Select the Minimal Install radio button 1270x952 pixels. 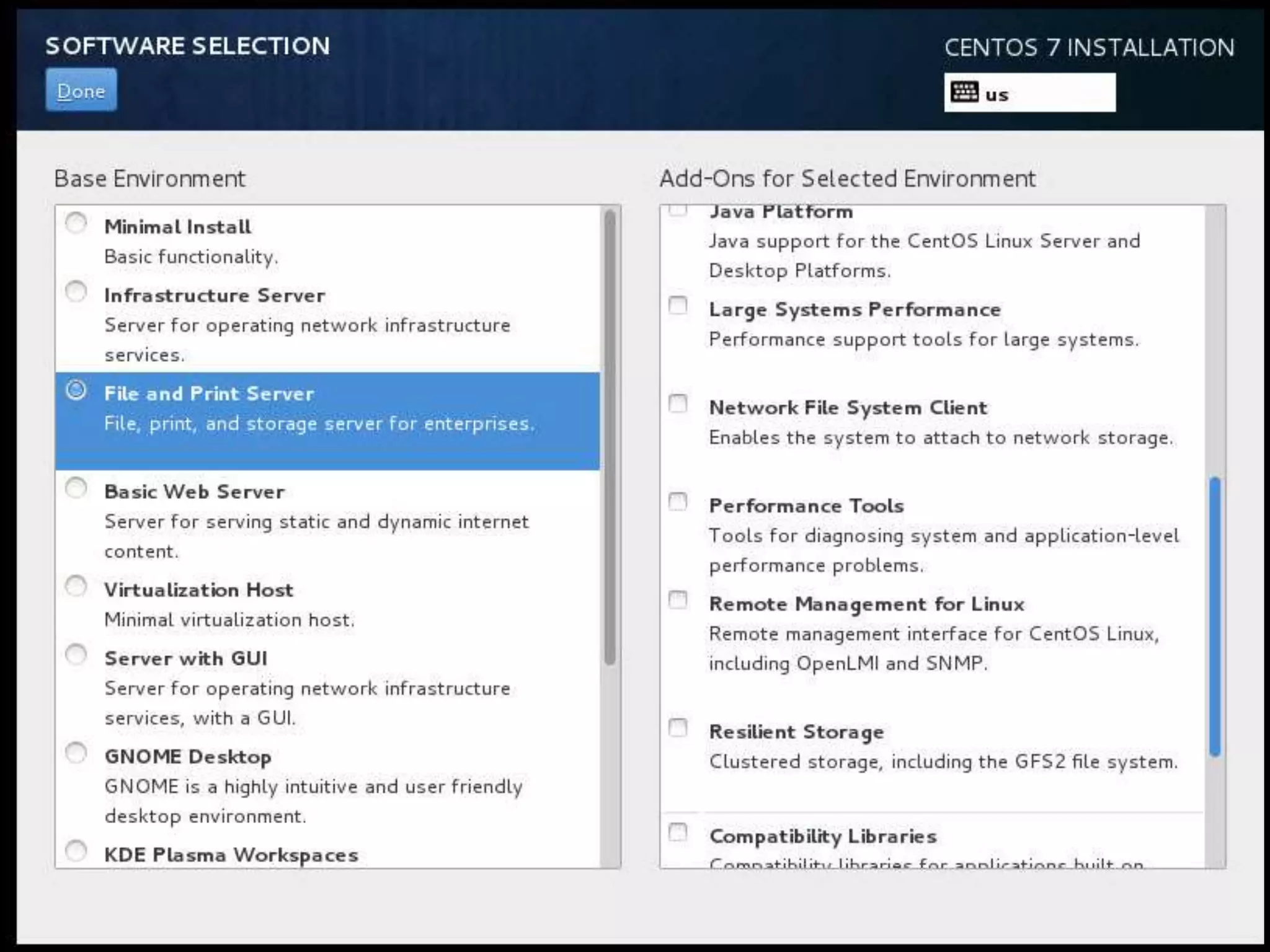tap(76, 223)
